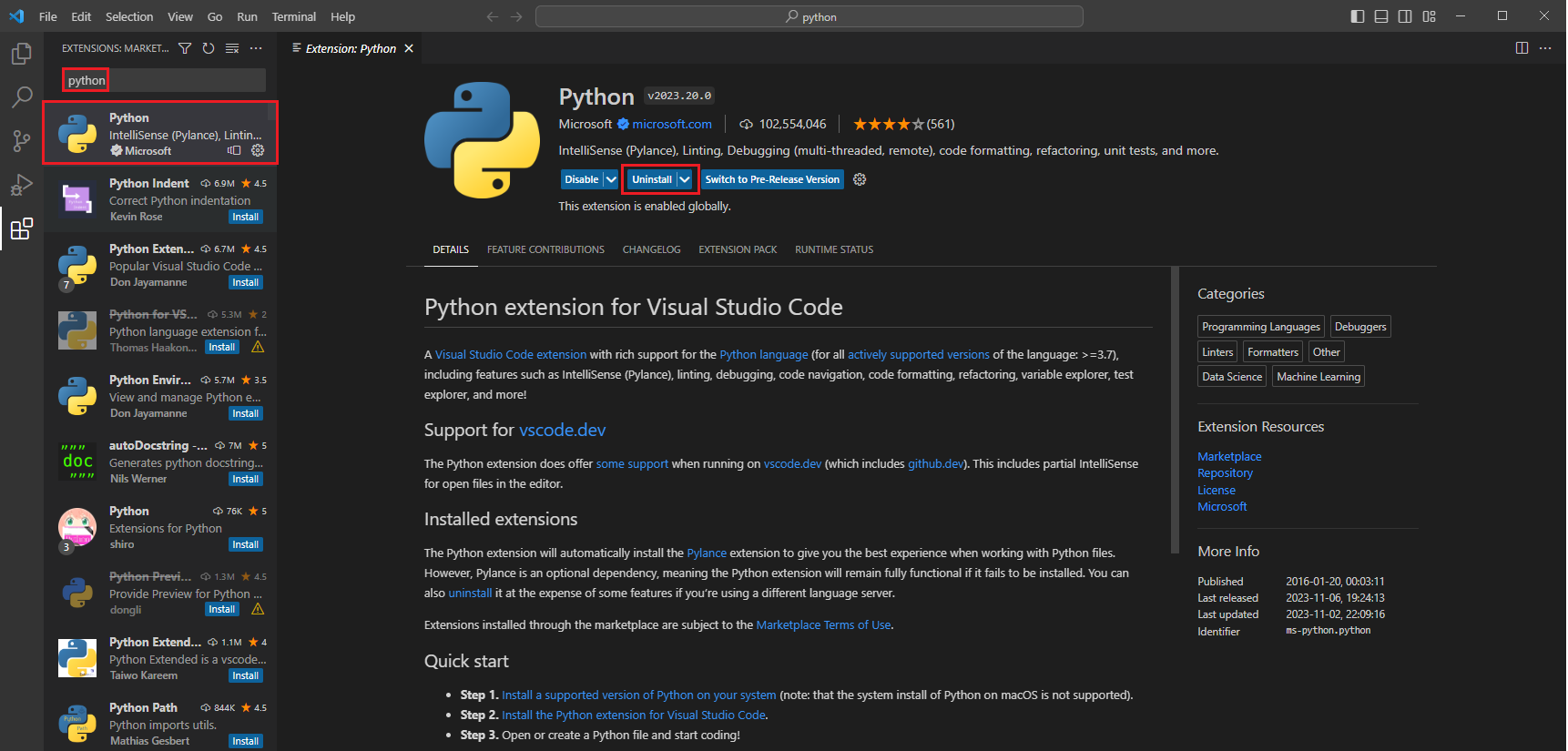Click sync ignored icon on Python list item

tap(235, 150)
